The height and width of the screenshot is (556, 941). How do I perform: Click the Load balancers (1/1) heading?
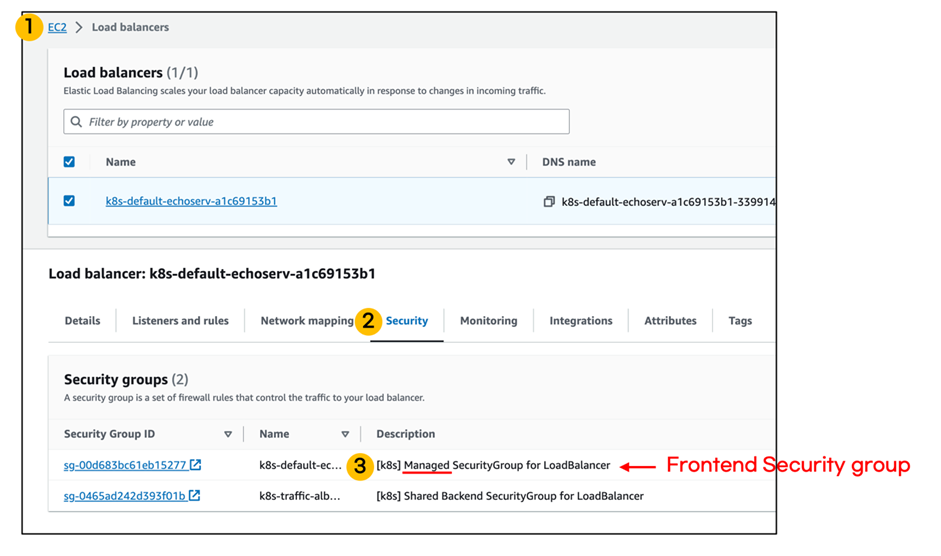pos(131,73)
